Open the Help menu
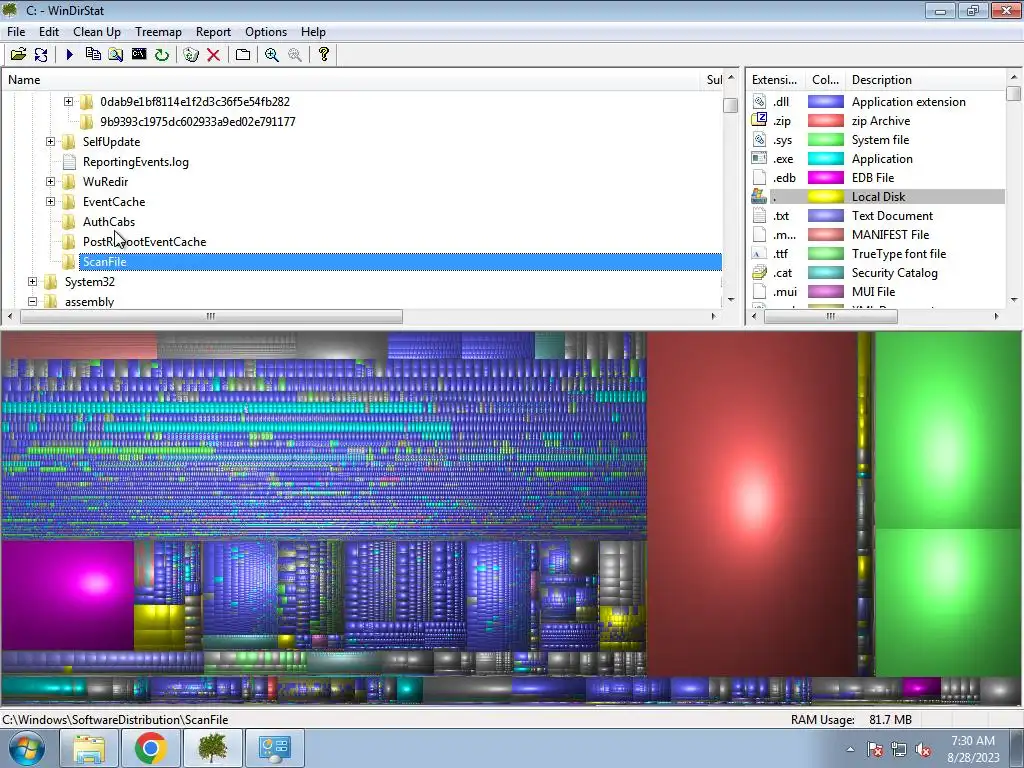 [x=313, y=31]
